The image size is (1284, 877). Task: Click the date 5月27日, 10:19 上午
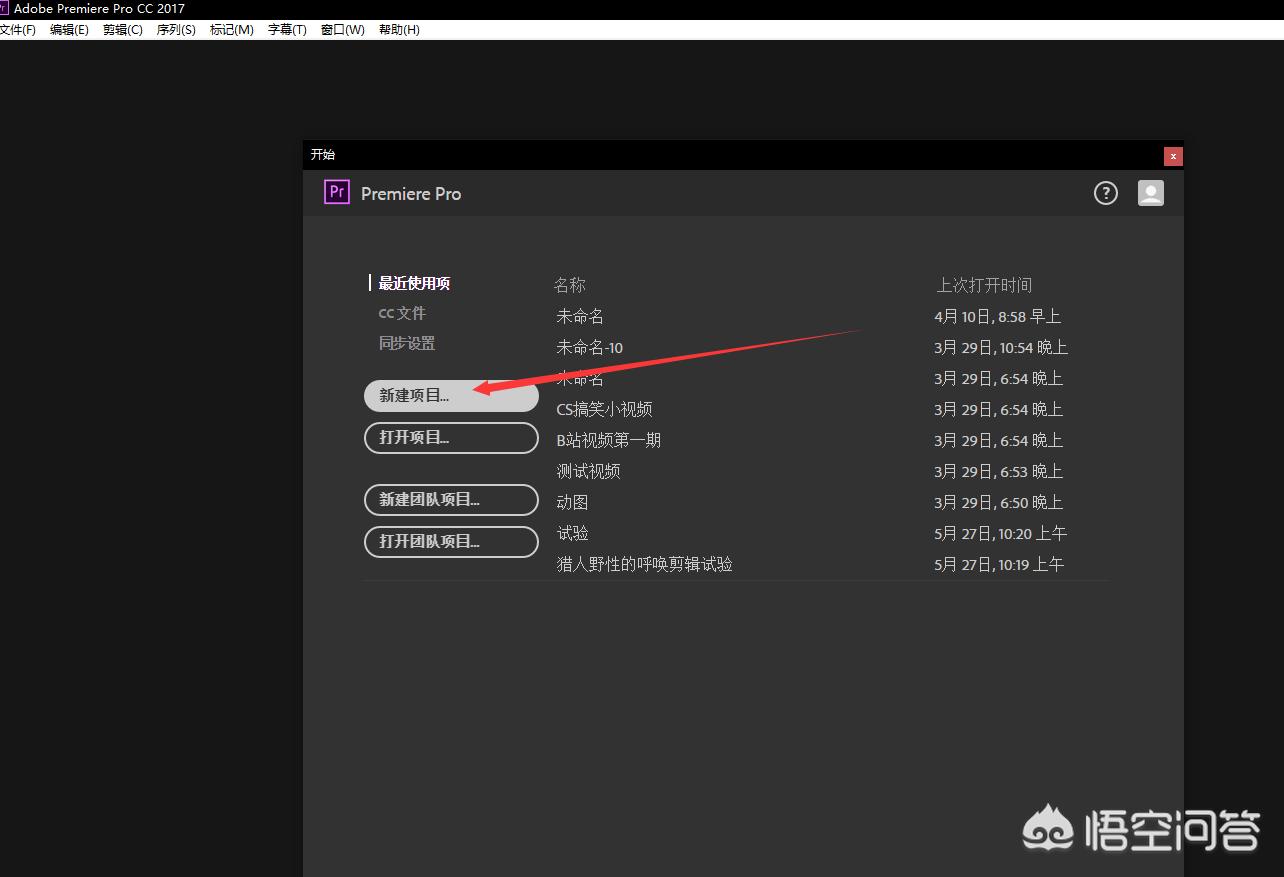coord(999,564)
